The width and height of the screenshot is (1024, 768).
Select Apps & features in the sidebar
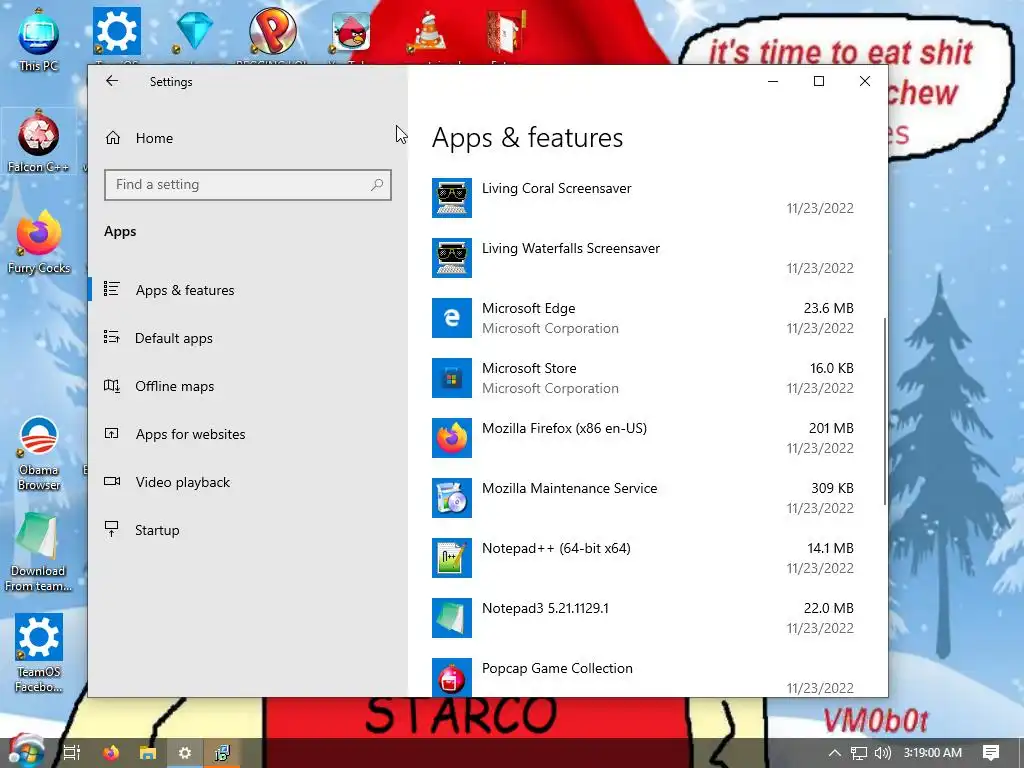[185, 290]
